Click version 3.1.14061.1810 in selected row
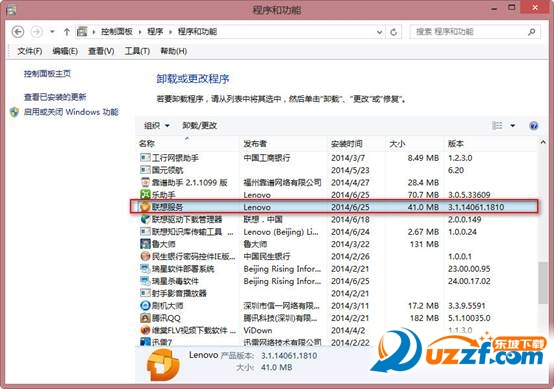The height and width of the screenshot is (389, 554). click(x=476, y=207)
